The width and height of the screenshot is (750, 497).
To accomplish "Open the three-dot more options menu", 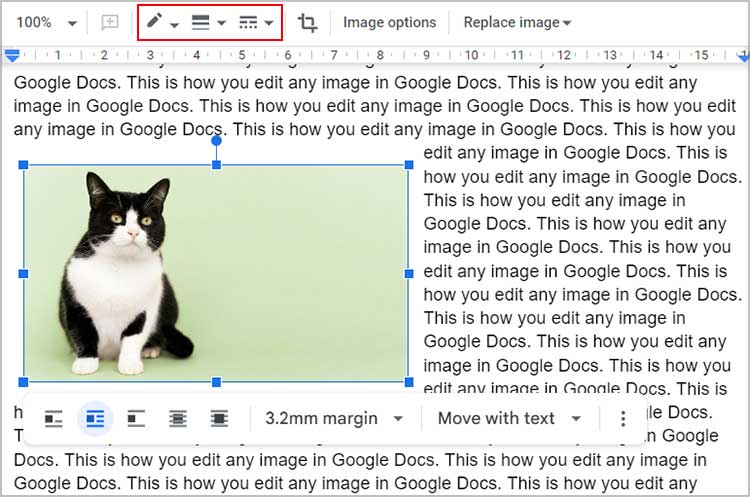I will (623, 419).
